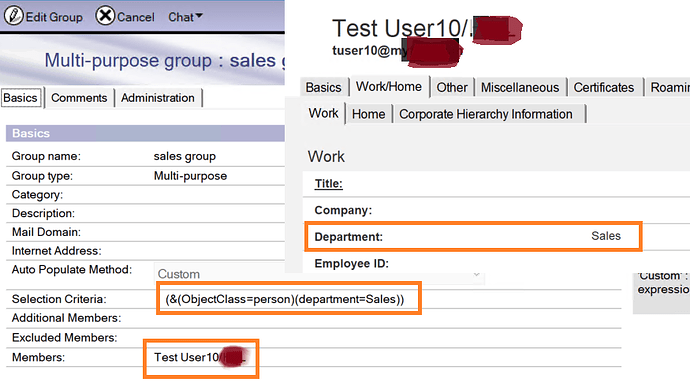
Task: Expand the Auto Populate Method dropdown arrow
Action: click(477, 275)
